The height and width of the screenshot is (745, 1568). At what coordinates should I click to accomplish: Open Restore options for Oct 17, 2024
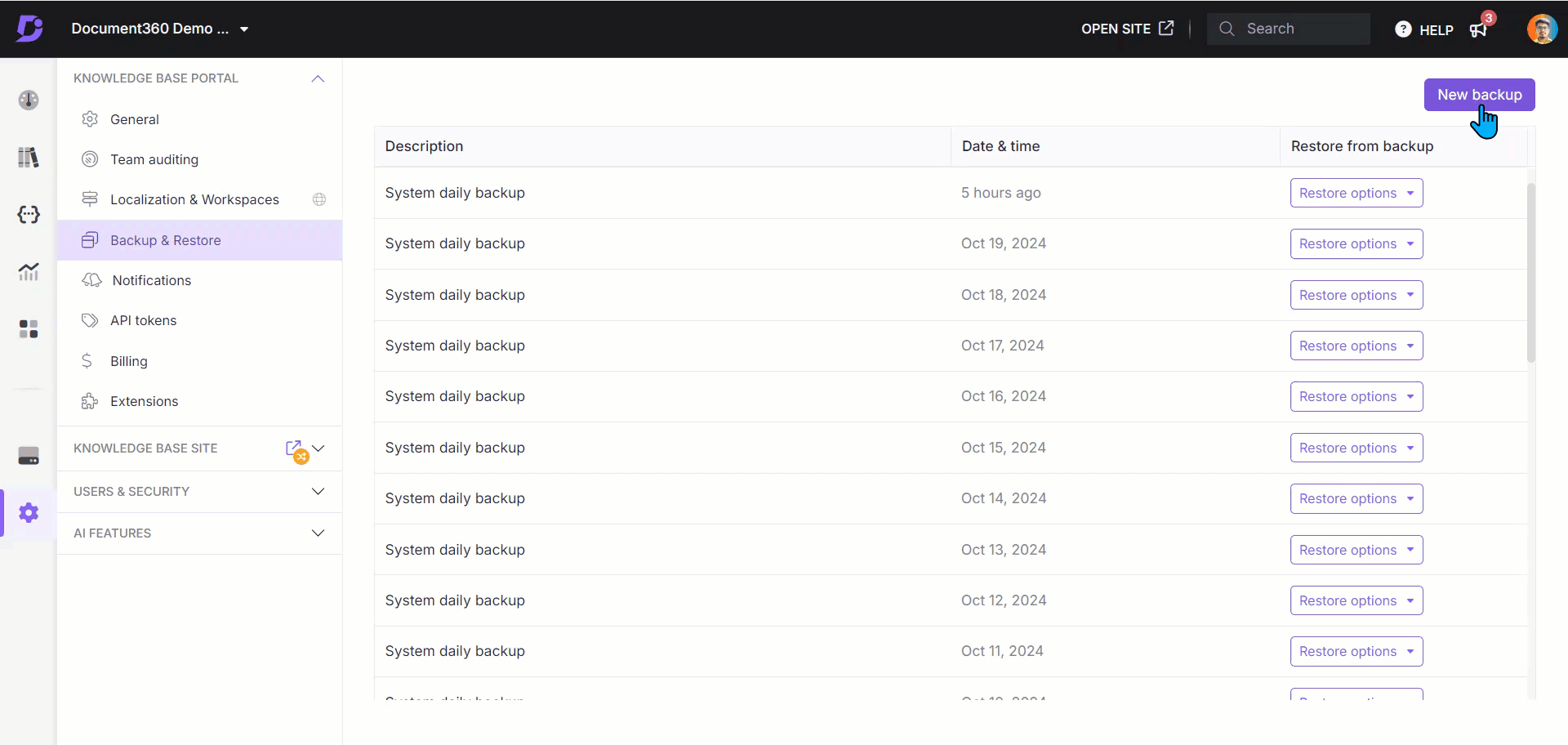(x=1356, y=346)
